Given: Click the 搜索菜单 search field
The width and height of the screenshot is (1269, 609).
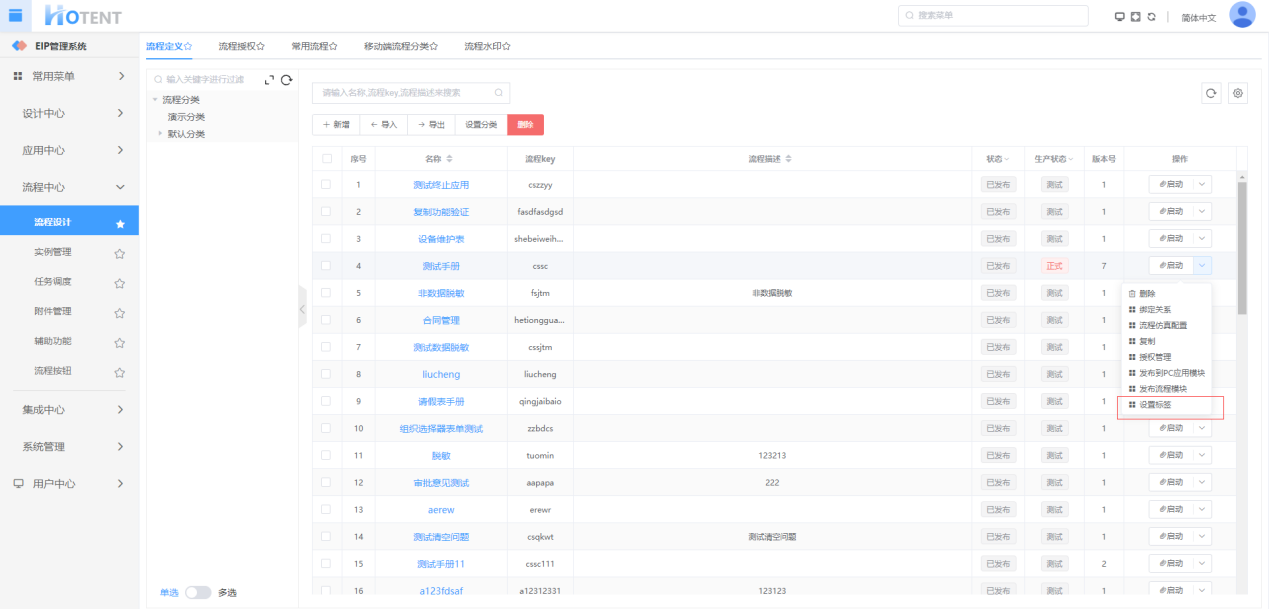Looking at the screenshot, I should click(993, 16).
